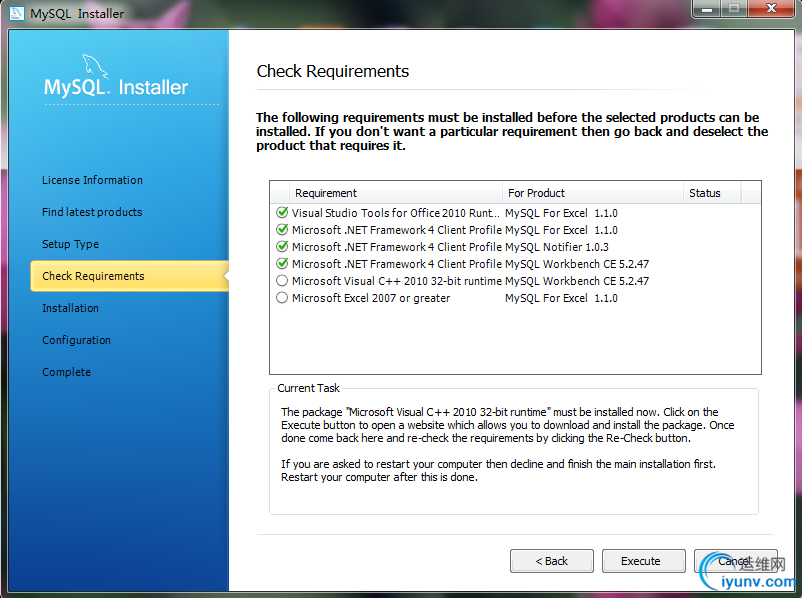Screen dimensions: 802x598
Task: Click the Back button
Action: [x=552, y=561]
